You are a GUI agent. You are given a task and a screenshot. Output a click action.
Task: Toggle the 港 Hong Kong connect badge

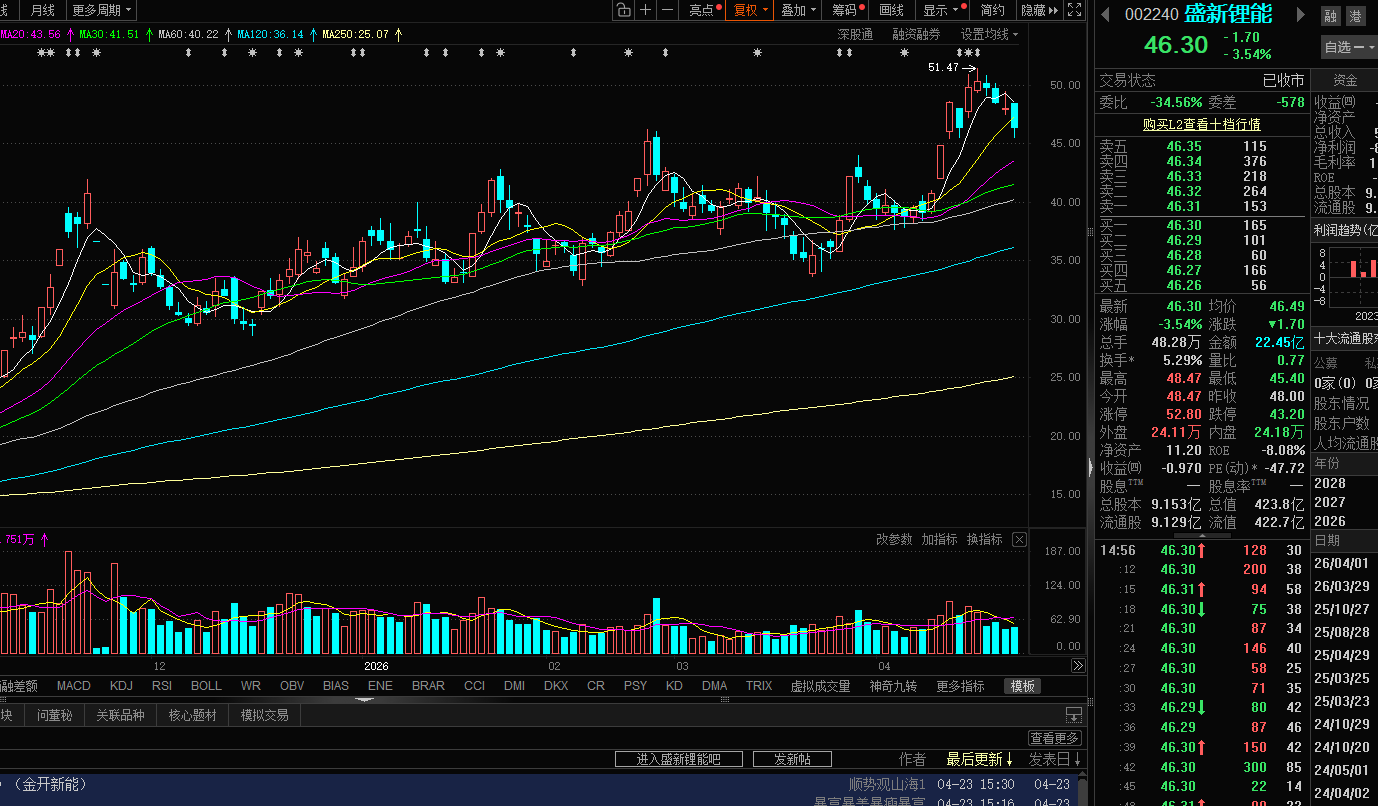point(1355,16)
